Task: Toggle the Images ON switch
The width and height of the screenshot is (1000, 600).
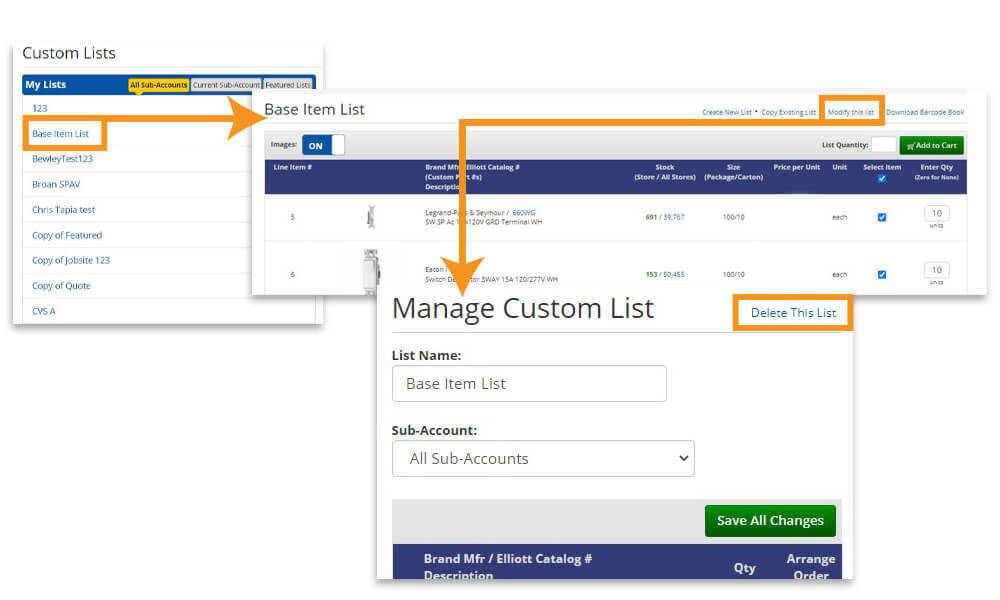Action: tap(323, 145)
